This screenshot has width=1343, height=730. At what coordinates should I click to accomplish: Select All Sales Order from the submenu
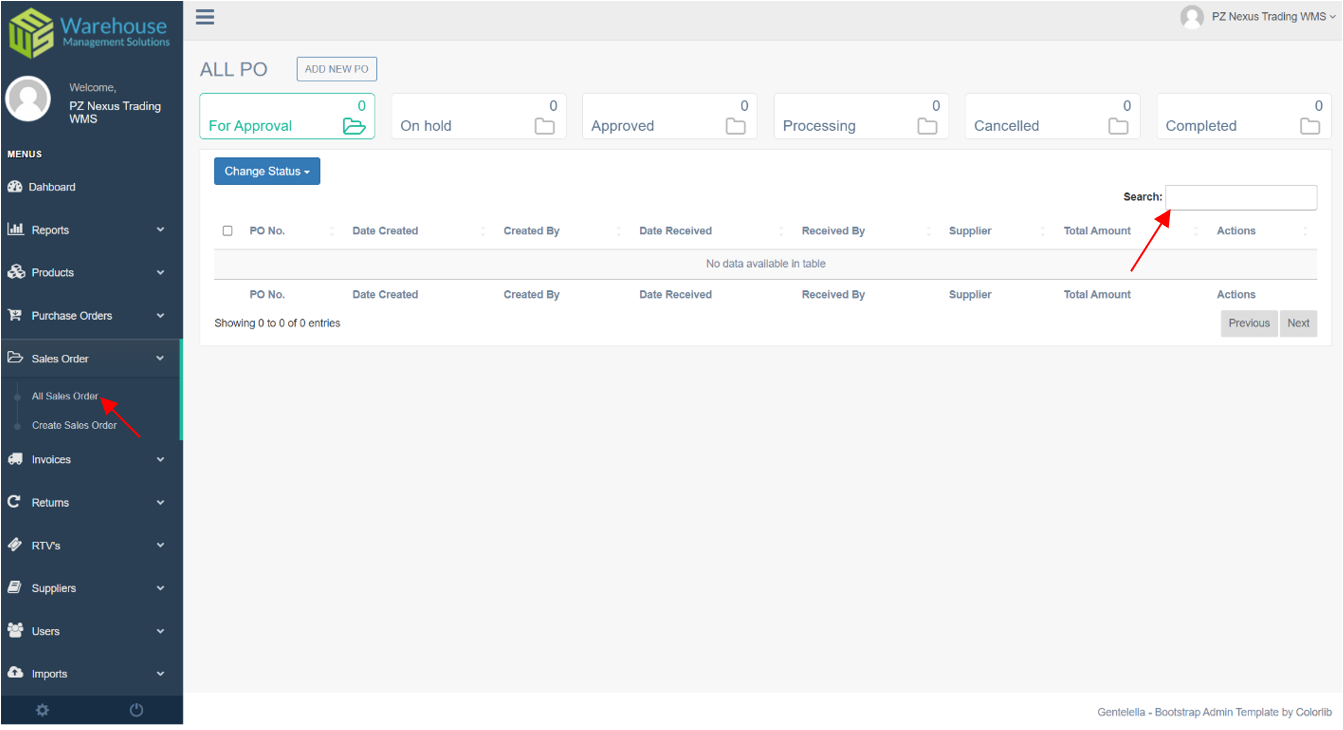[66, 396]
